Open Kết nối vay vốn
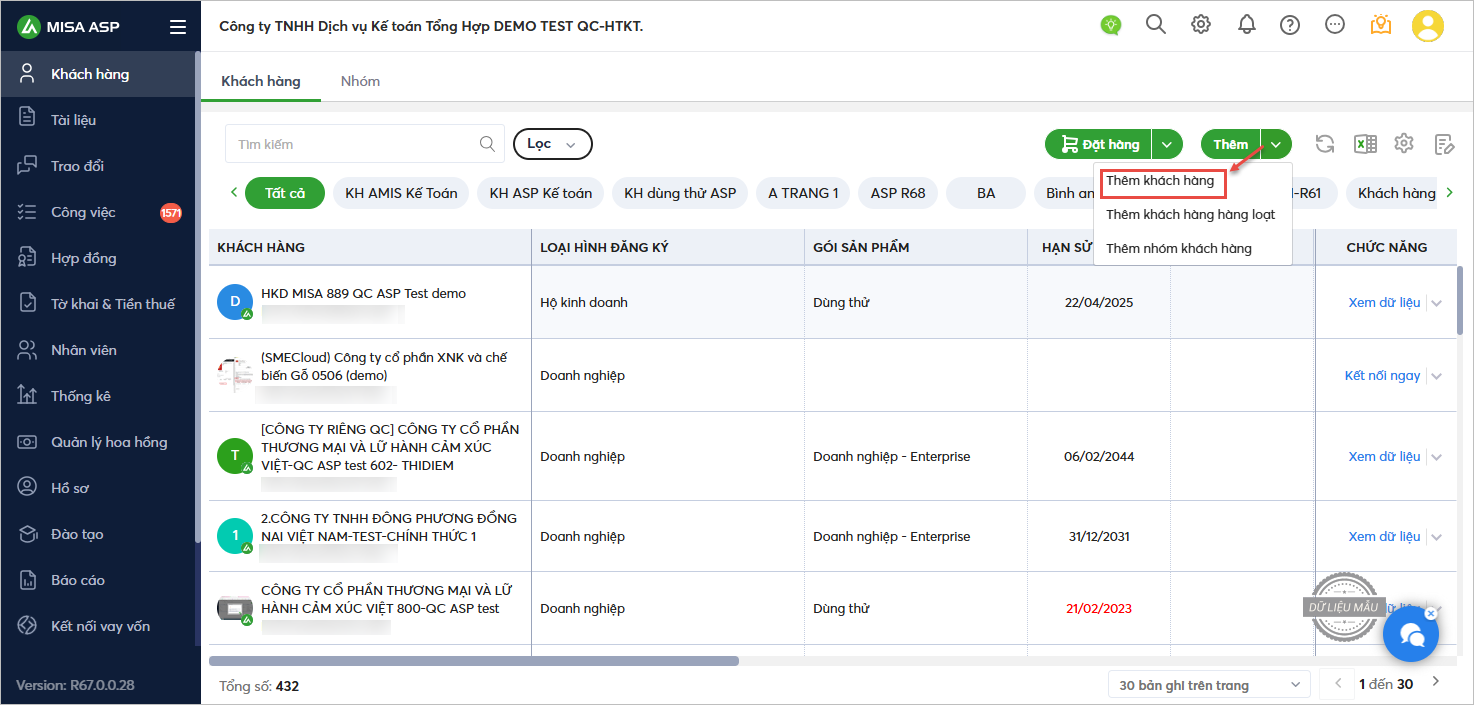The height and width of the screenshot is (705, 1474). [100, 626]
